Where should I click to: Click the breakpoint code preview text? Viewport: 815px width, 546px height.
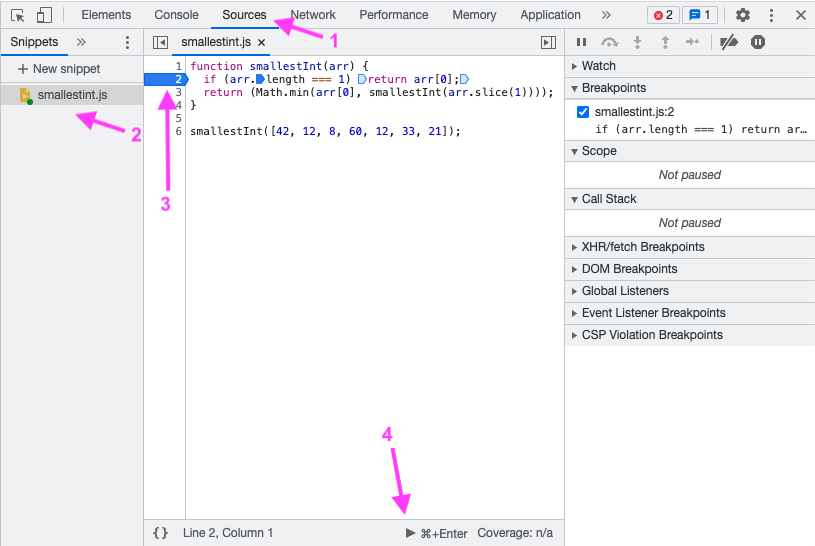pos(701,129)
